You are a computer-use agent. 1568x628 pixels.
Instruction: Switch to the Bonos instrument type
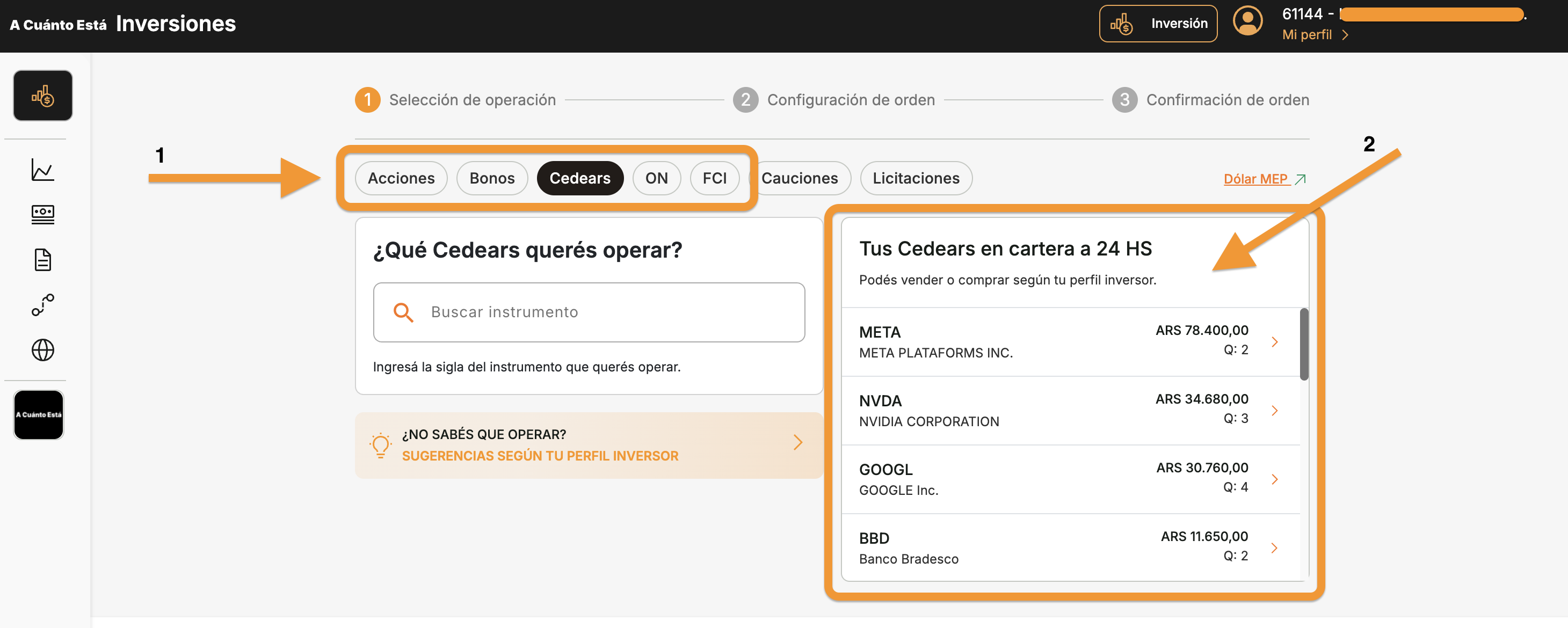coord(492,178)
